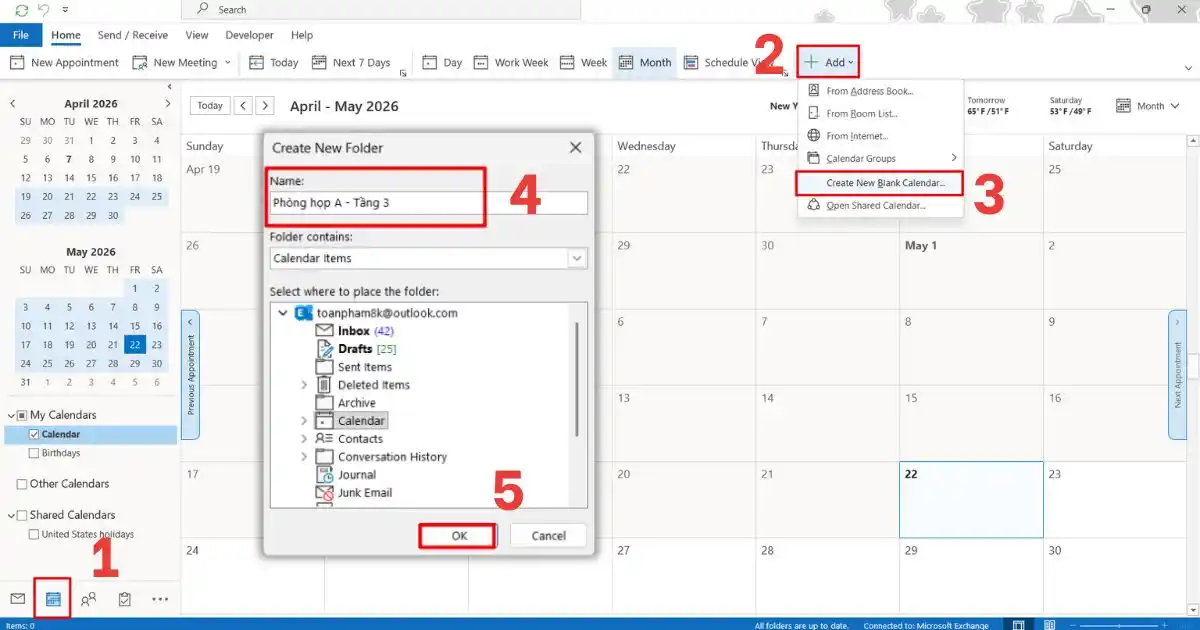Open the Send / Receive ribbon tab
1200x630 pixels.
point(133,35)
